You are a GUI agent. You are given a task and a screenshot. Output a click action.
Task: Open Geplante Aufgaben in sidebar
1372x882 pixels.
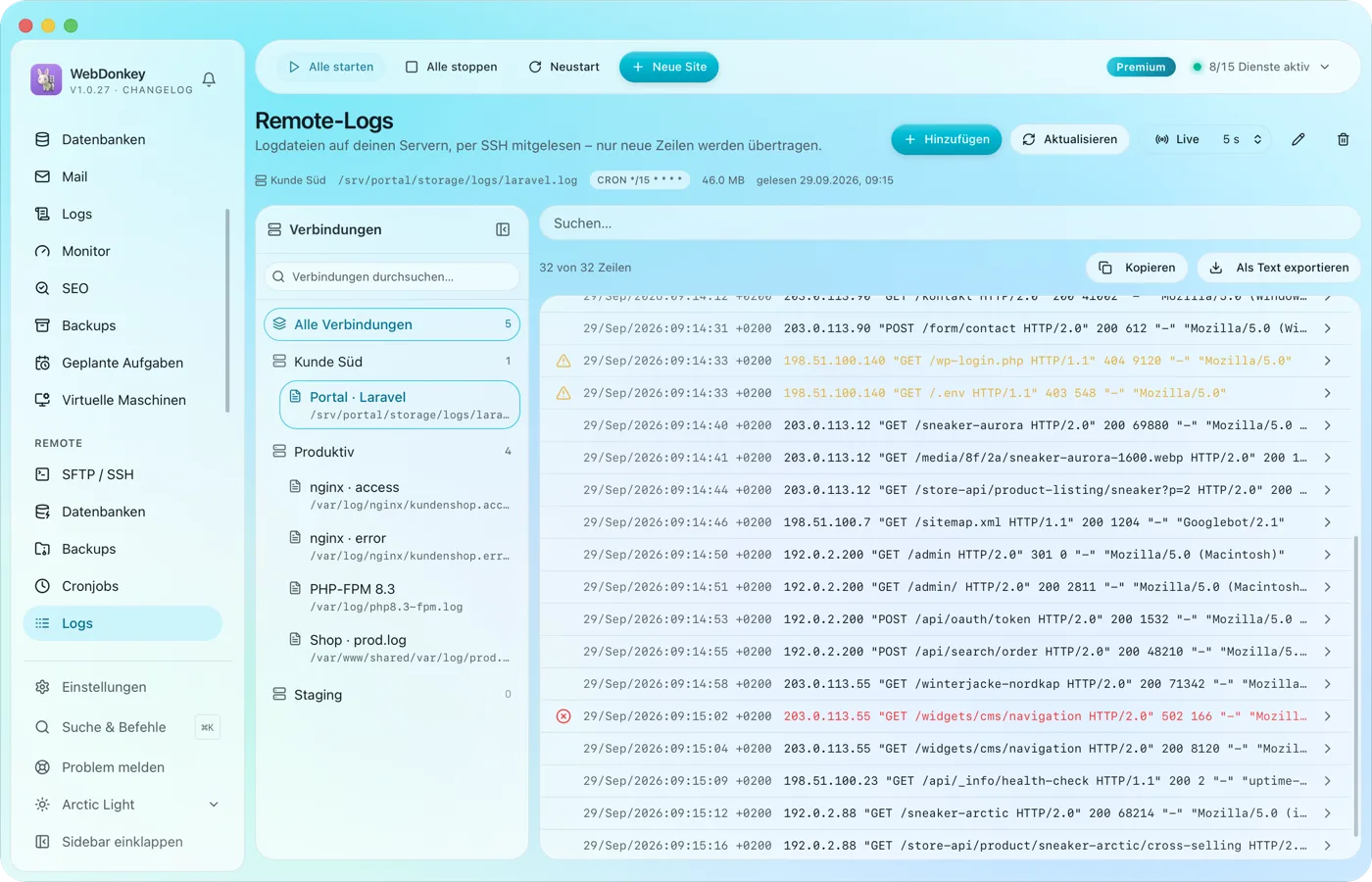coord(122,363)
